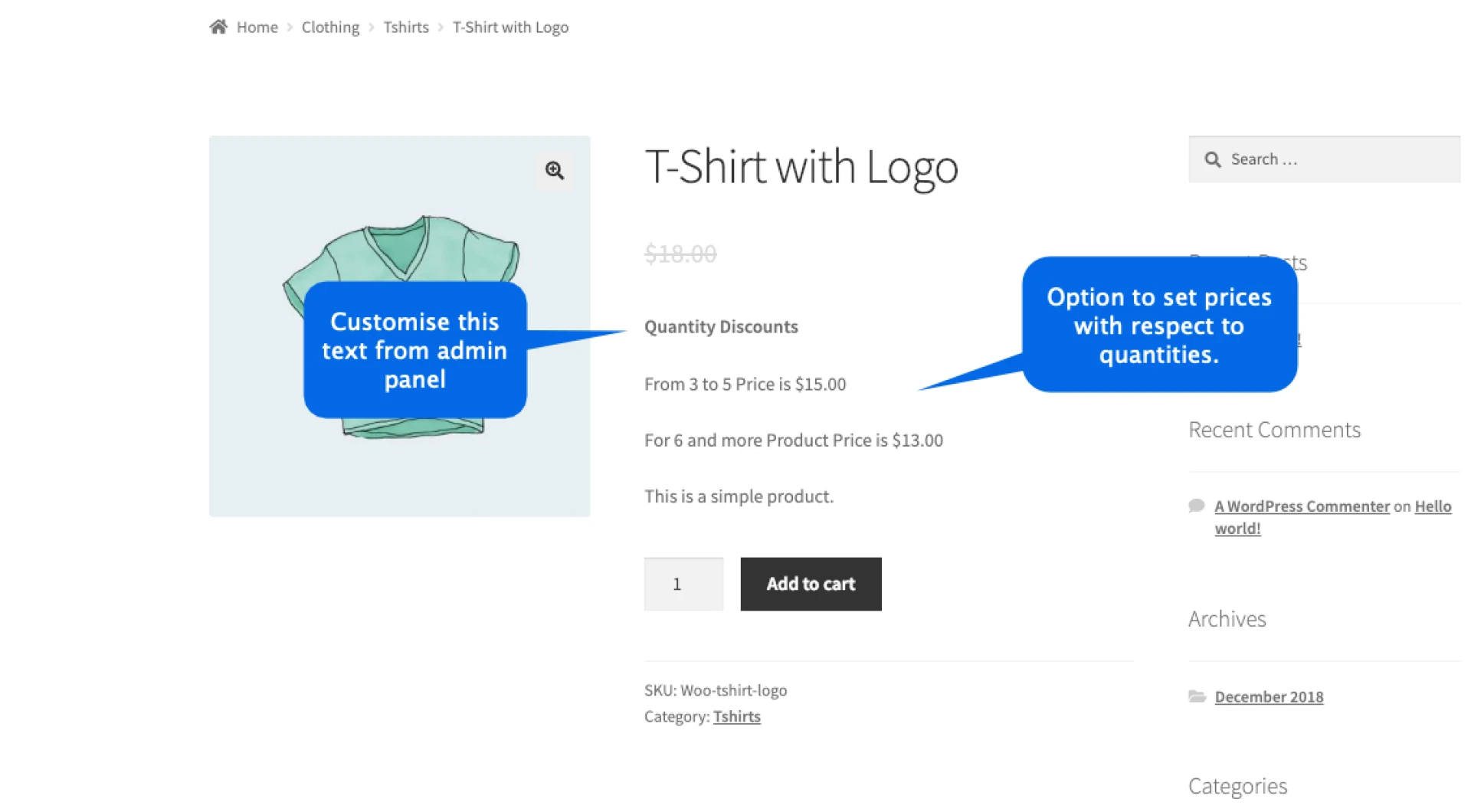Open the Clothing breadcrumb link

pos(330,27)
